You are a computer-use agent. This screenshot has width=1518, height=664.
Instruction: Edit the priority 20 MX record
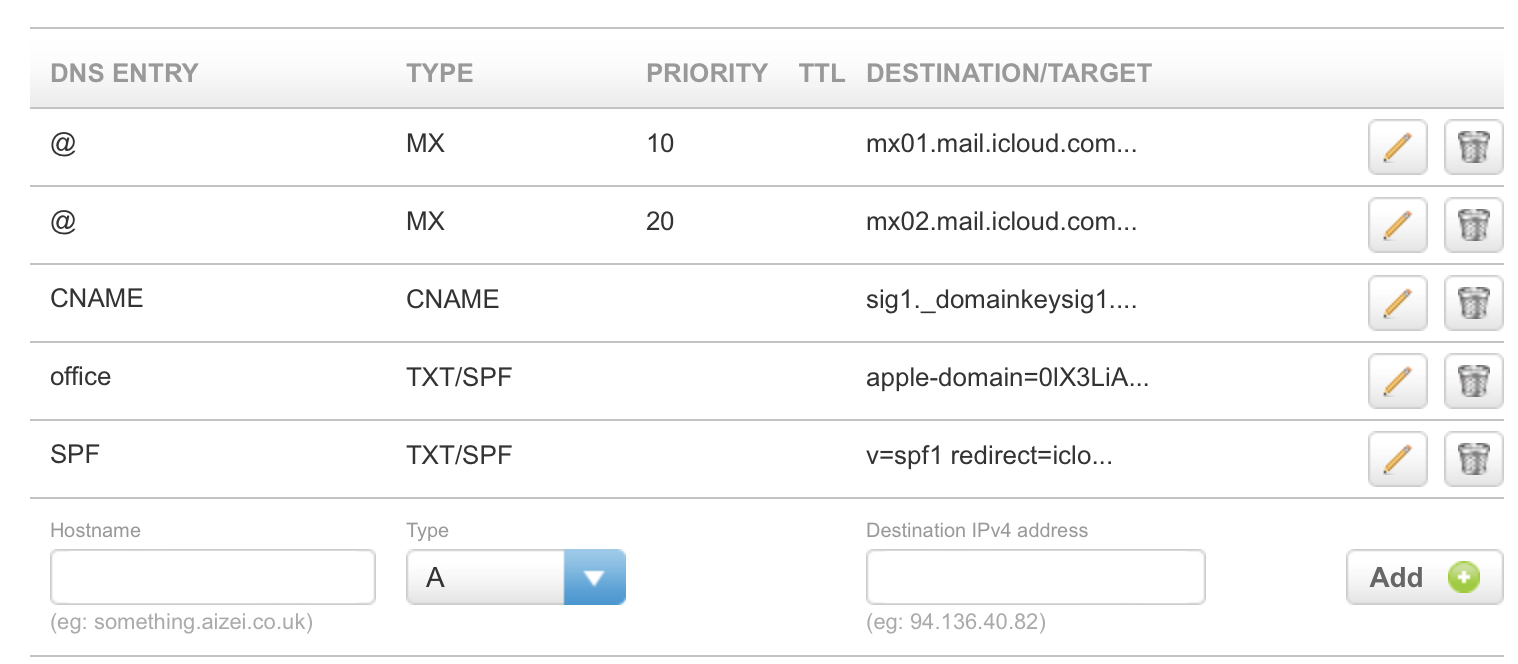(x=1397, y=224)
